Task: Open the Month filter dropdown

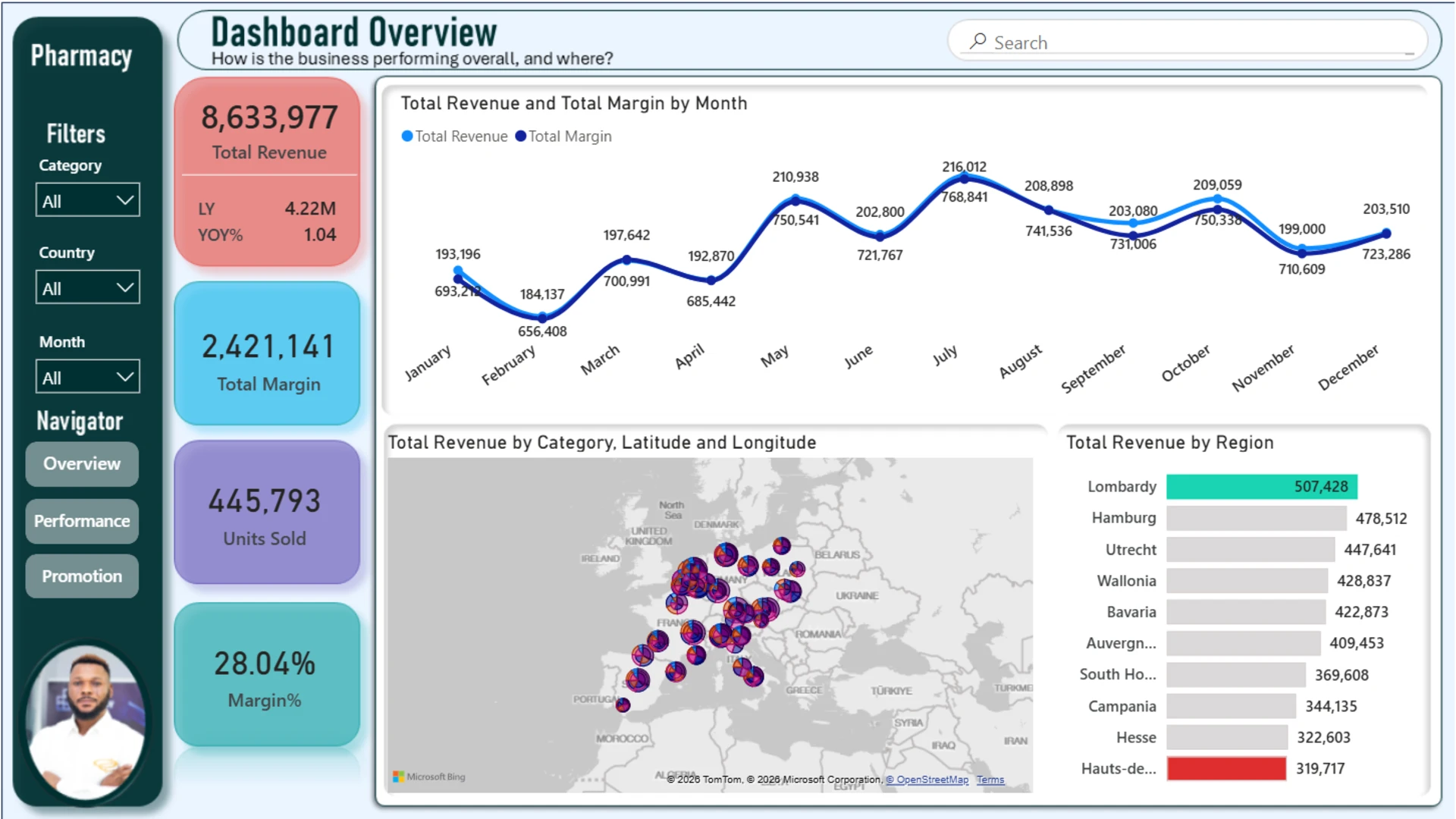Action: (88, 377)
